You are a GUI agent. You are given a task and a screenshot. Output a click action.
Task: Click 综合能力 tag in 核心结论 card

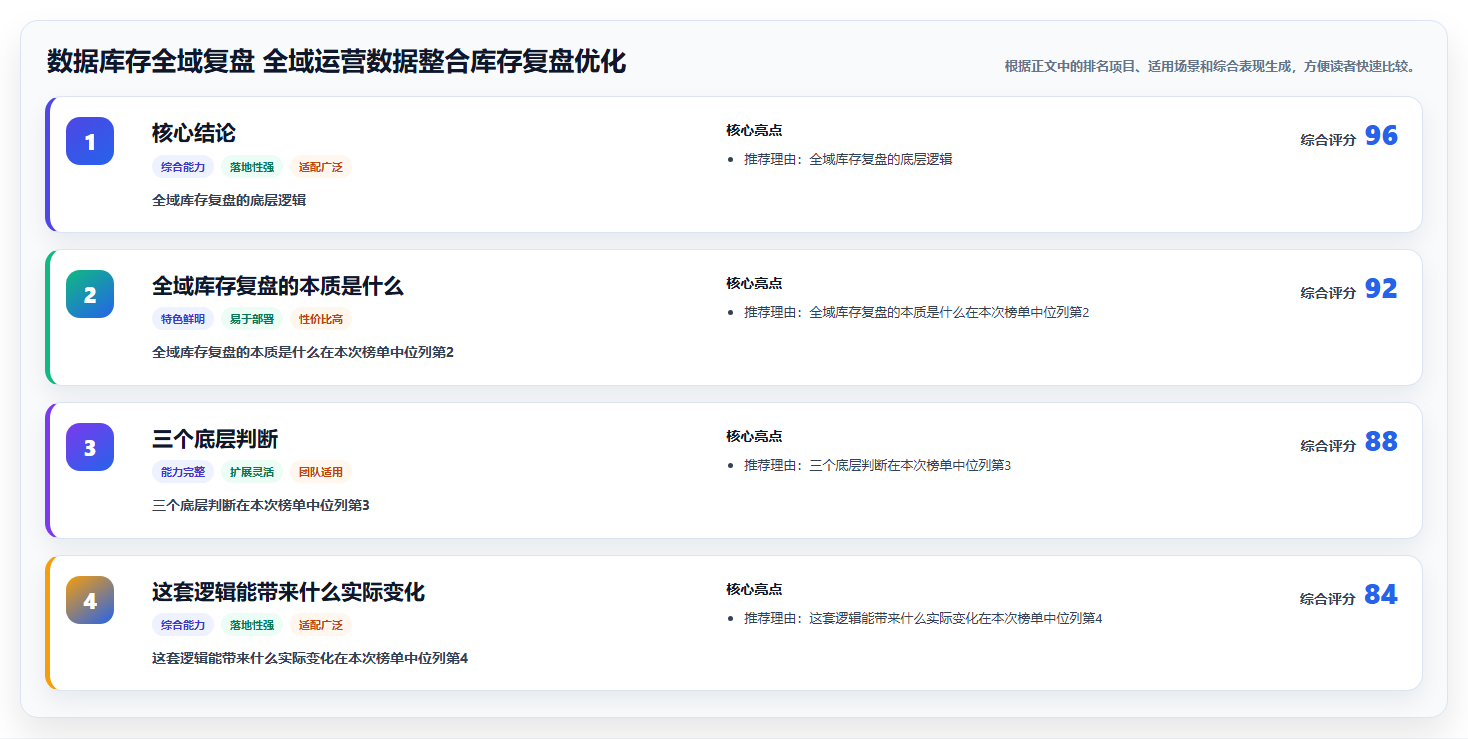pyautogui.click(x=183, y=167)
